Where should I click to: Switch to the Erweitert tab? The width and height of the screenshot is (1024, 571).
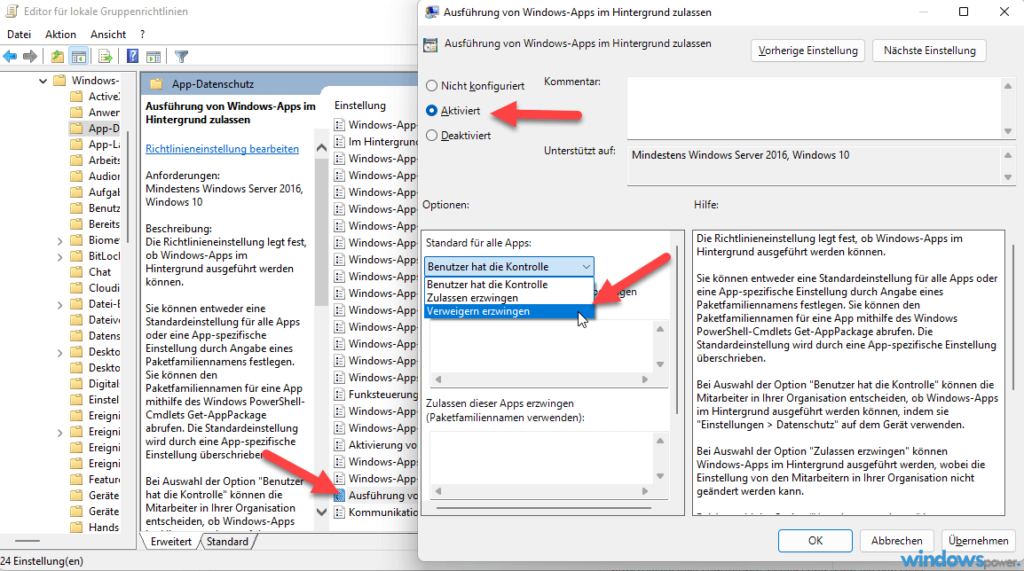[x=171, y=542]
